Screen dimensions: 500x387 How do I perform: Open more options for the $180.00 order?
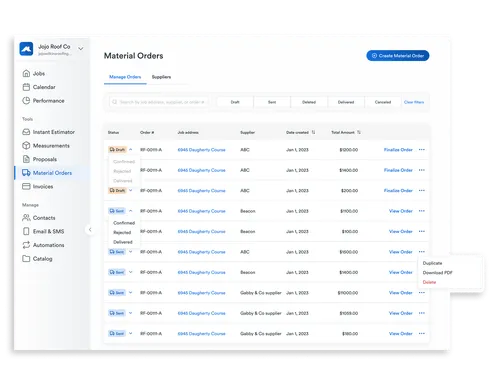pos(422,333)
